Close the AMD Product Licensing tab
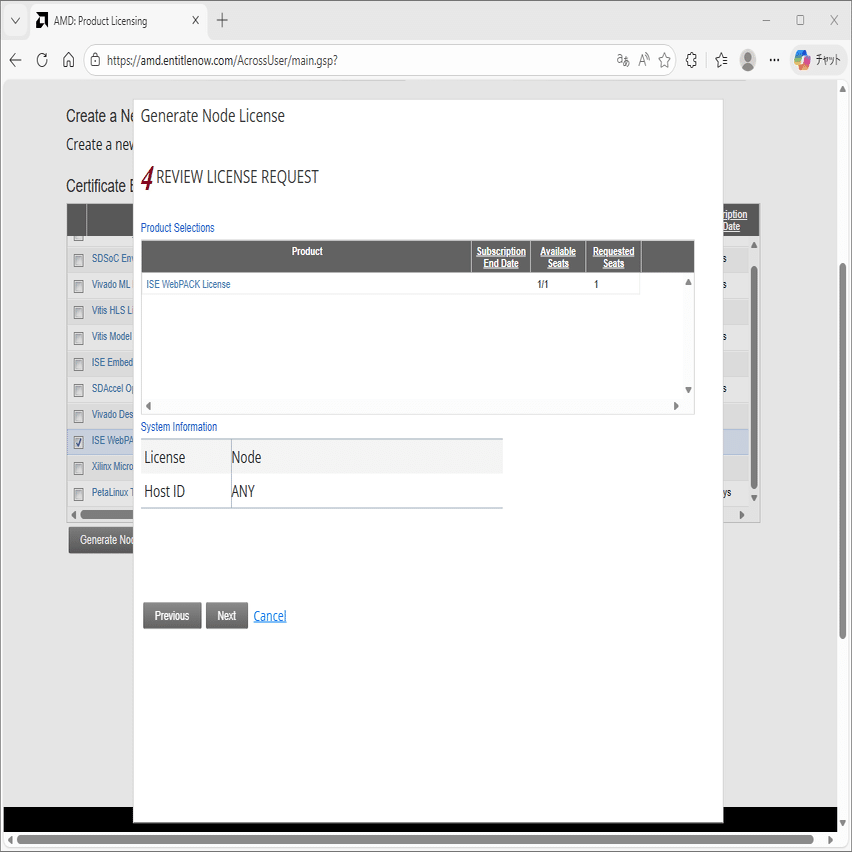The height and width of the screenshot is (852, 852). tap(196, 21)
